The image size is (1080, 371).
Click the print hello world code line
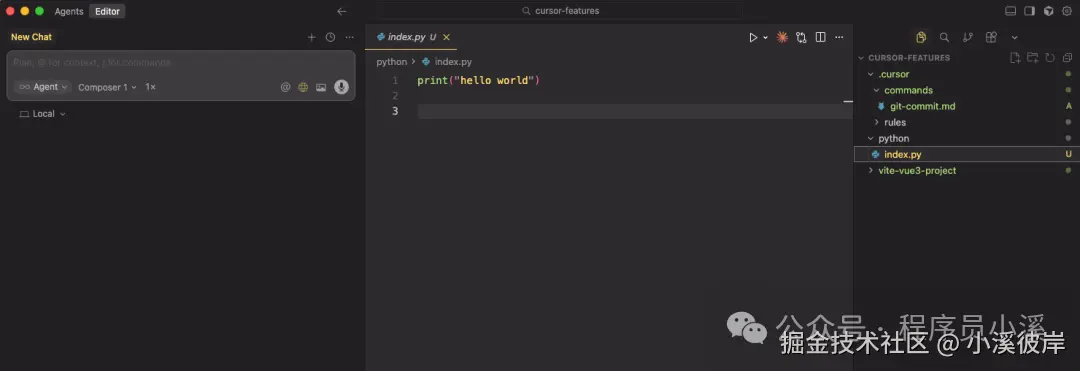pyautogui.click(x=478, y=81)
